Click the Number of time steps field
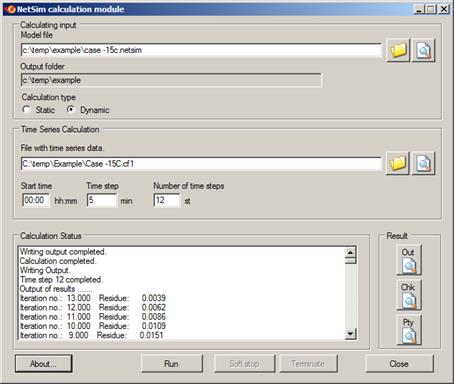Viewport: 454px width, 384px height. point(167,200)
